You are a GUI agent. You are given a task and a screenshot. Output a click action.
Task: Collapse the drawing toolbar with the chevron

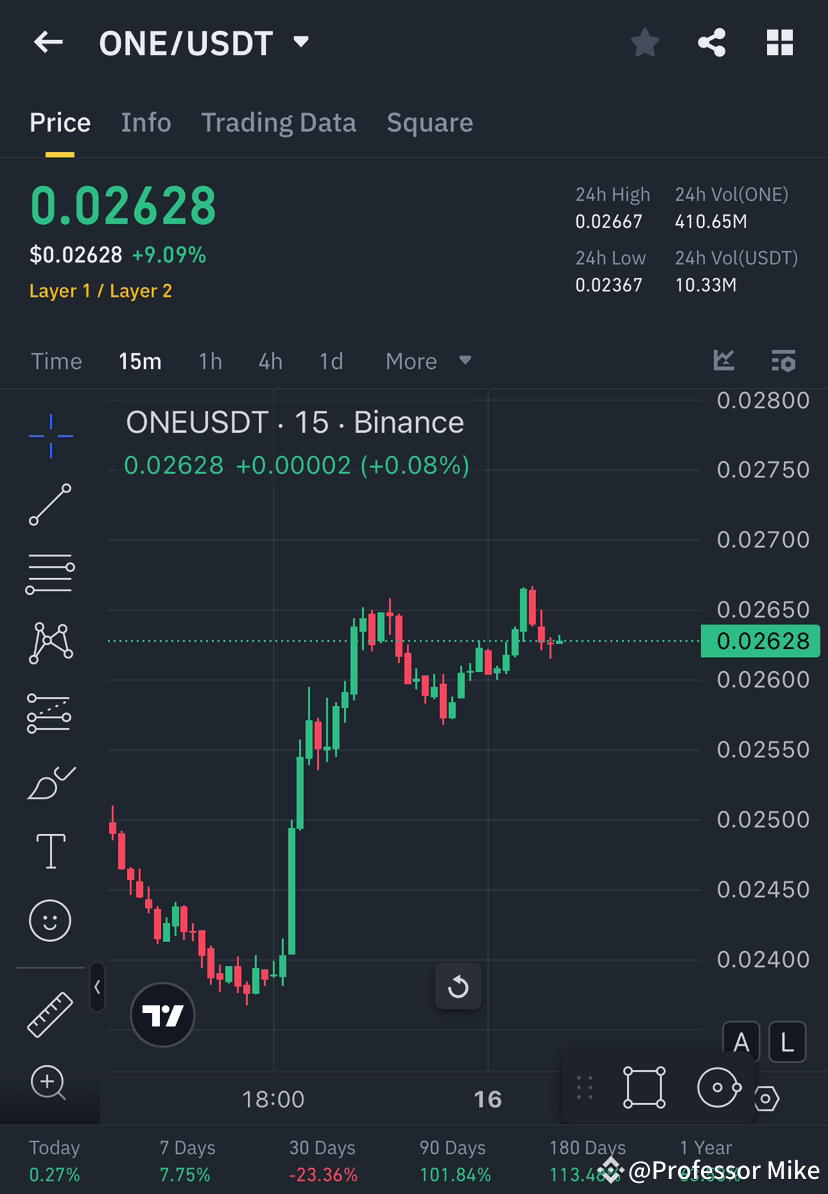tap(97, 987)
